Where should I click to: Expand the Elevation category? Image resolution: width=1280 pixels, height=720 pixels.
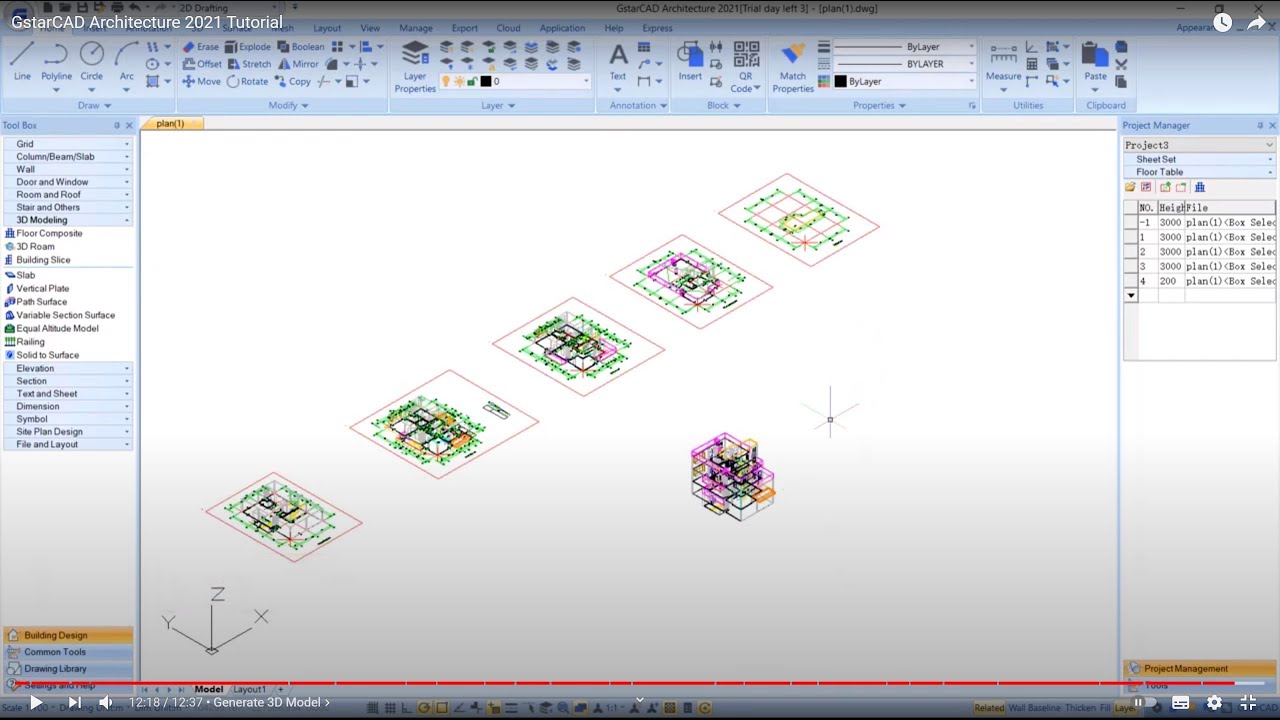[68, 368]
